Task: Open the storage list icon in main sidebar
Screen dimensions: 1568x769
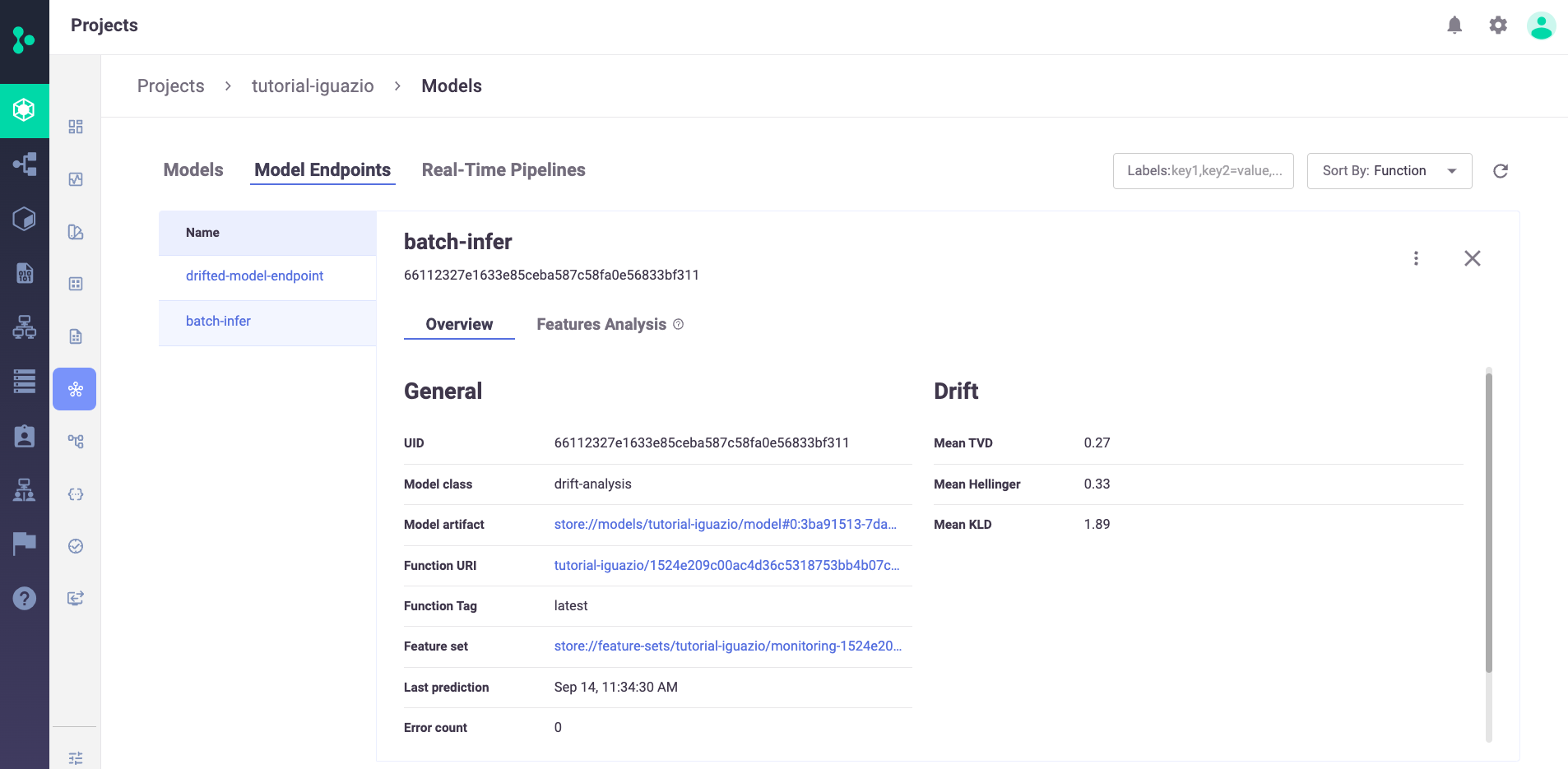Action: pyautogui.click(x=24, y=381)
